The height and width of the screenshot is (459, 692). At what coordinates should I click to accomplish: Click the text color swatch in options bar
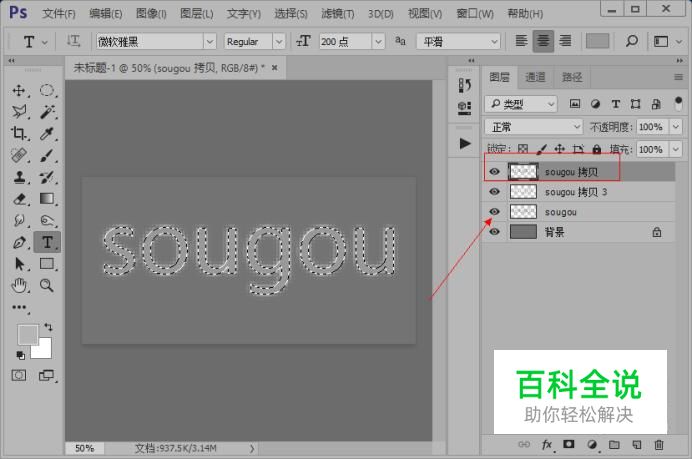(x=597, y=41)
